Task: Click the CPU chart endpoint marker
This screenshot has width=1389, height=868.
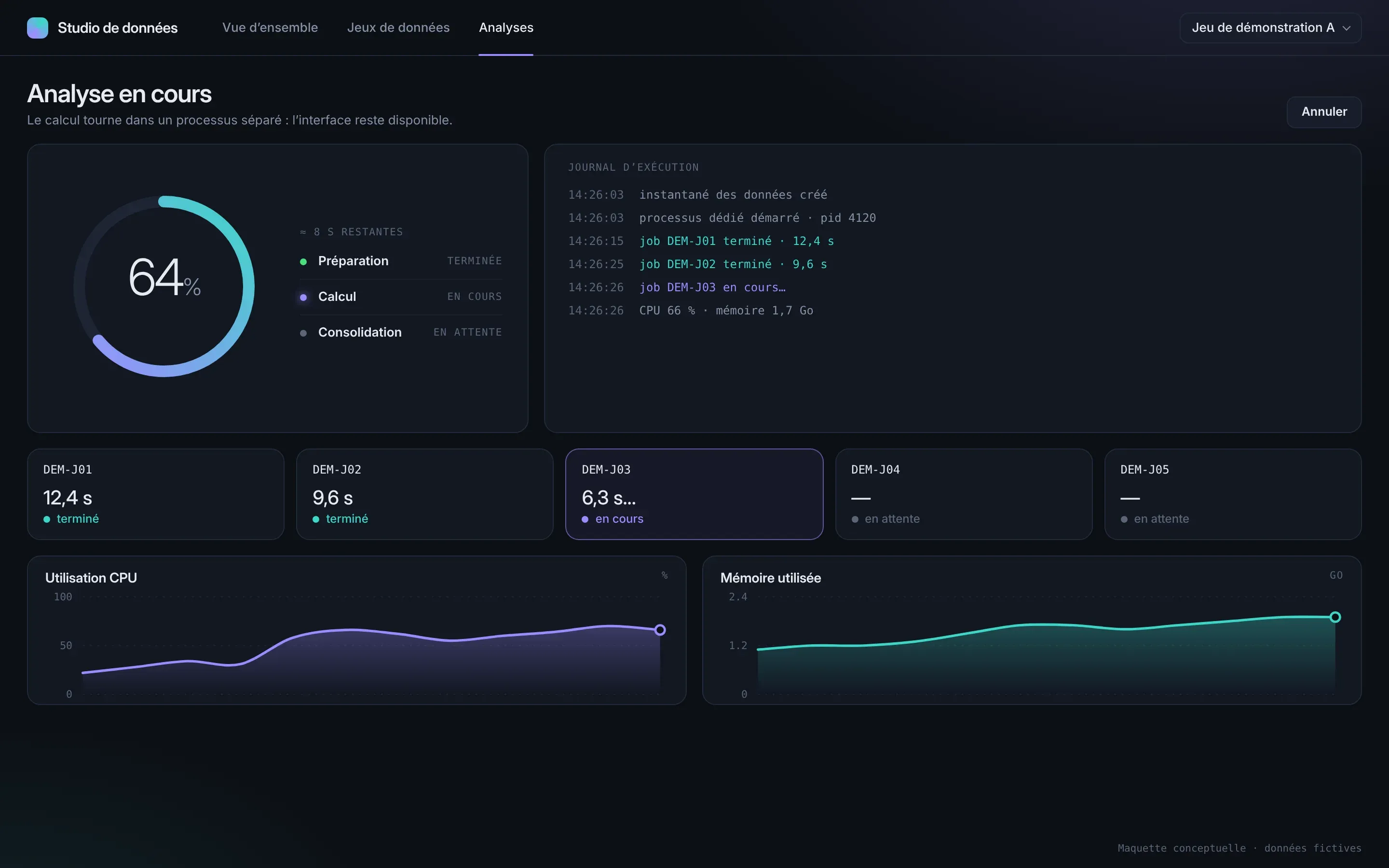Action: [x=660, y=630]
